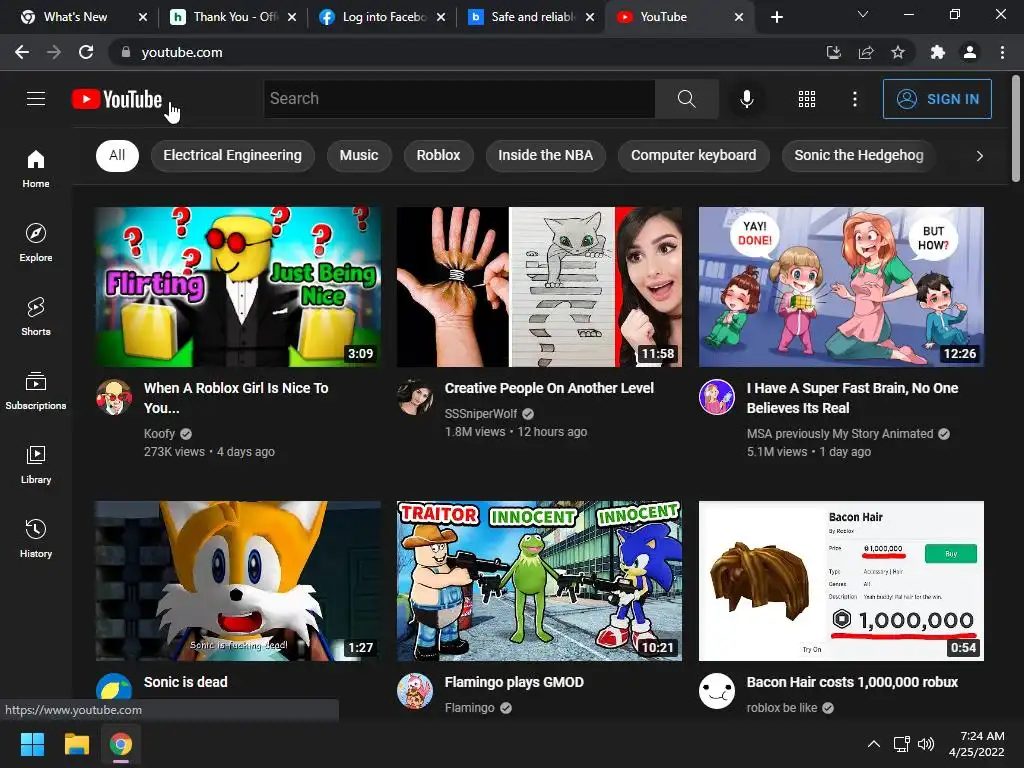Select the Electrical Engineering filter chip
1024x768 pixels.
[232, 155]
